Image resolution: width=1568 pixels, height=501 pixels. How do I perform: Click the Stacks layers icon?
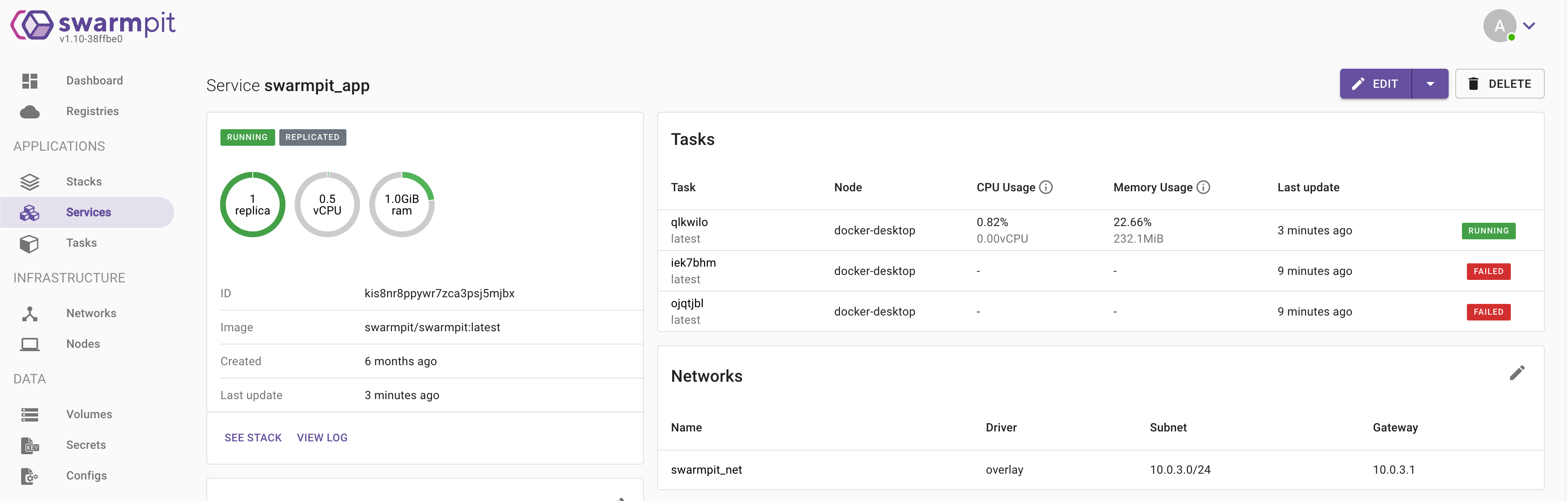click(29, 182)
